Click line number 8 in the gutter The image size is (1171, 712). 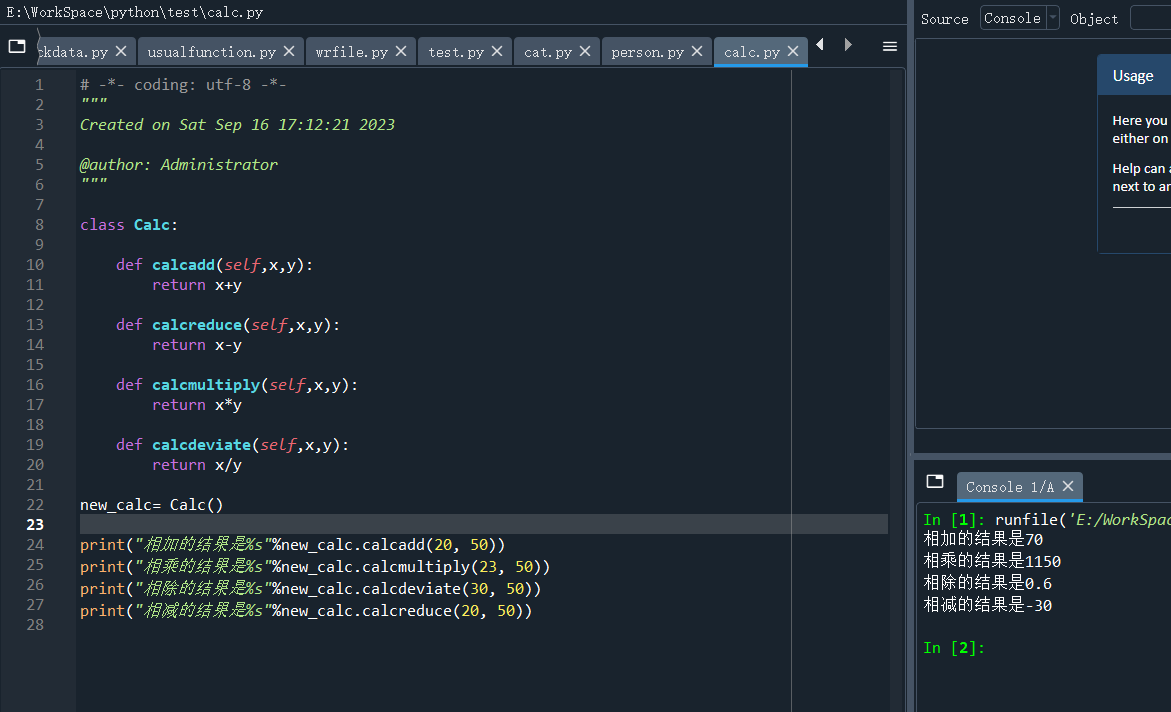(x=40, y=225)
